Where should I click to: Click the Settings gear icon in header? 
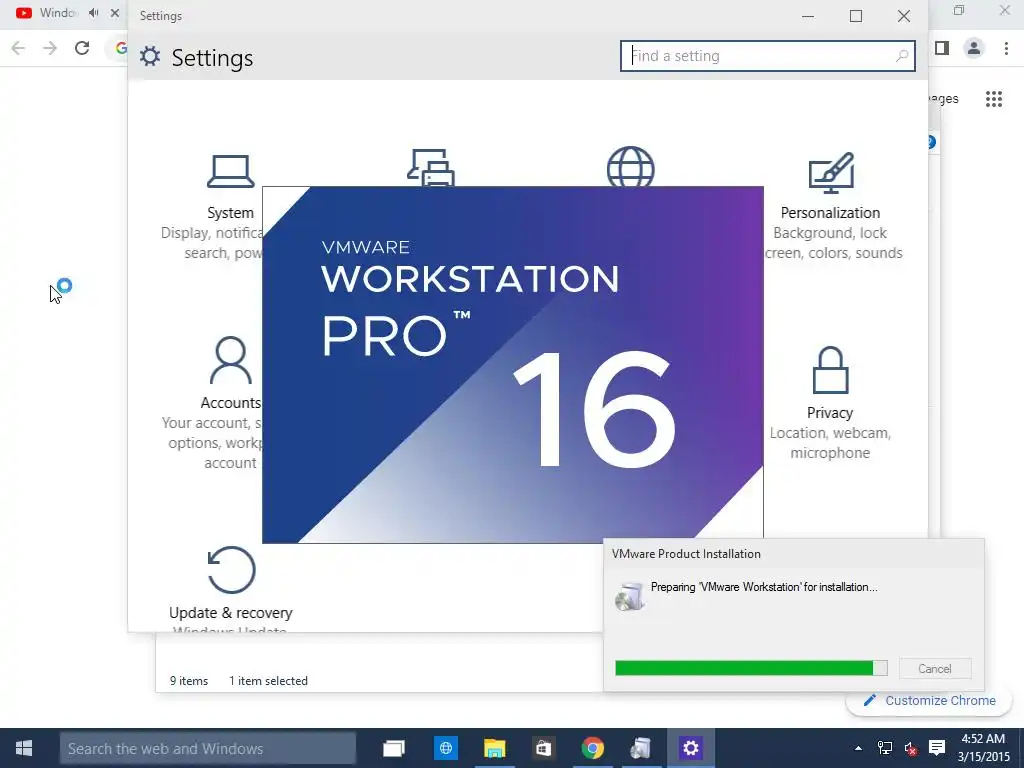(x=150, y=57)
